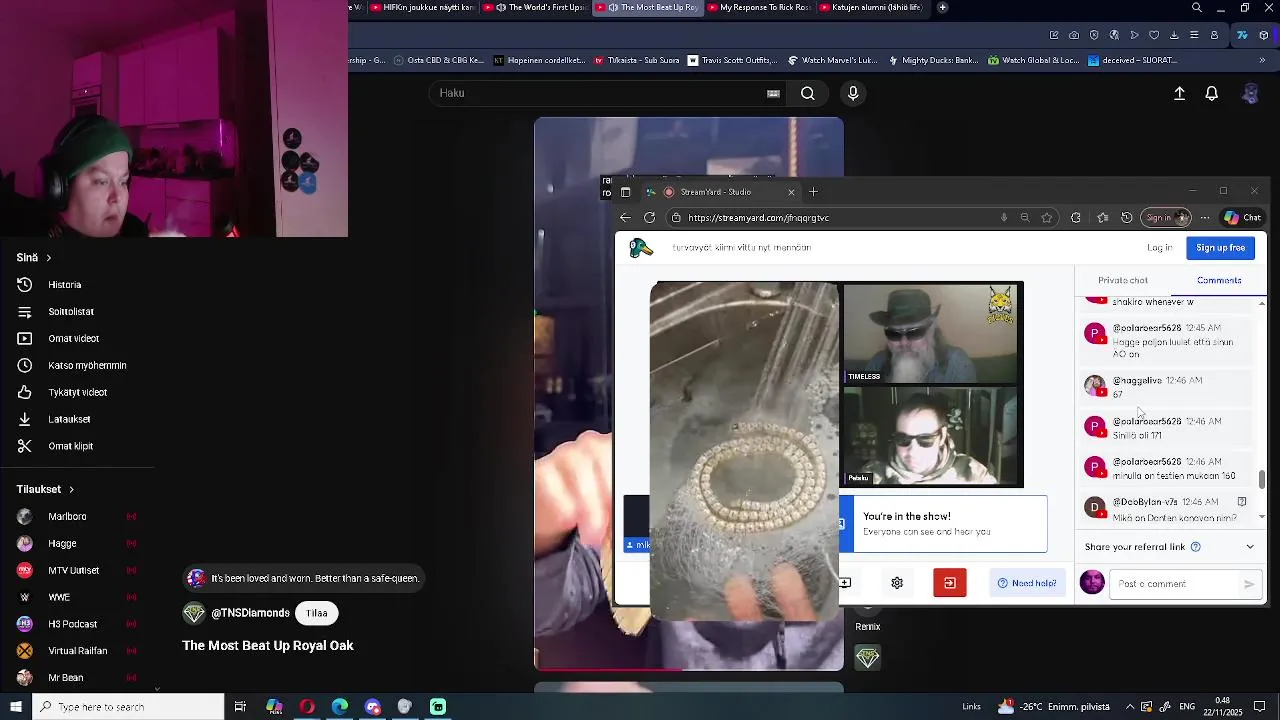The width and height of the screenshot is (1280, 720).
Task: Open H3 Podcast channel subscription
Action: (x=72, y=625)
